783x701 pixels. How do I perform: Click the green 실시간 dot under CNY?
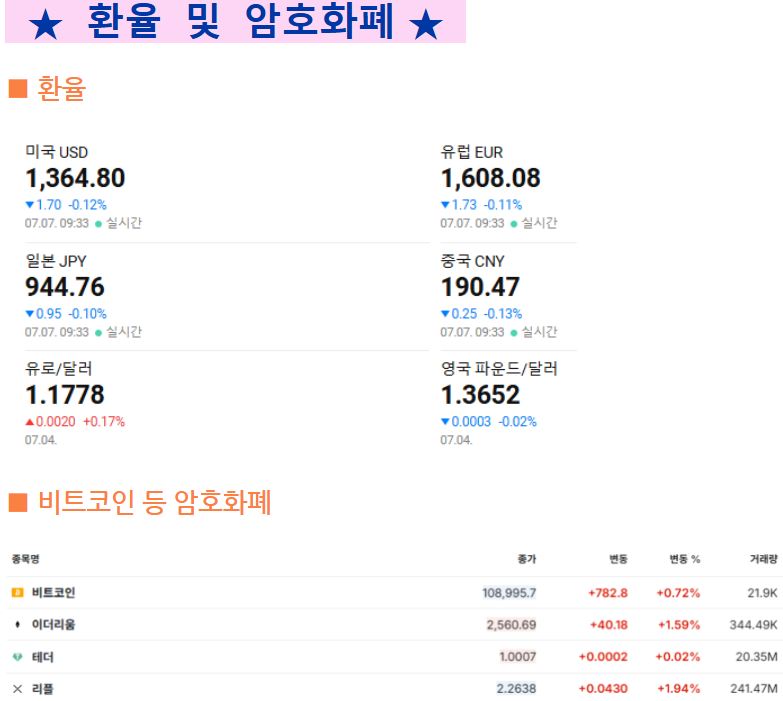[x=514, y=333]
